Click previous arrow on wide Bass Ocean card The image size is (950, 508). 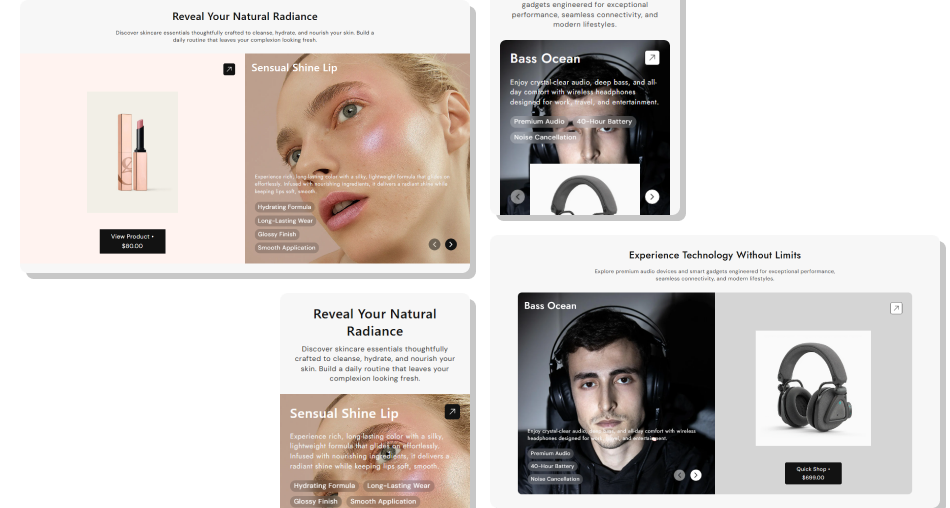pyautogui.click(x=680, y=475)
